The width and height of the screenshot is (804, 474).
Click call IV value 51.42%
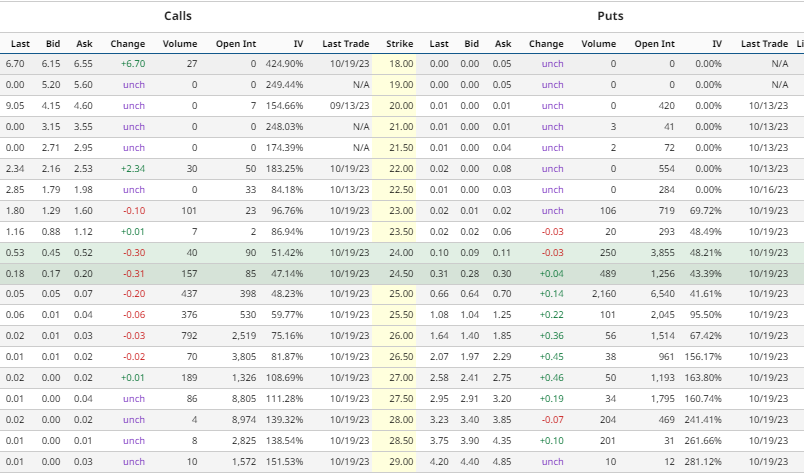(x=287, y=253)
